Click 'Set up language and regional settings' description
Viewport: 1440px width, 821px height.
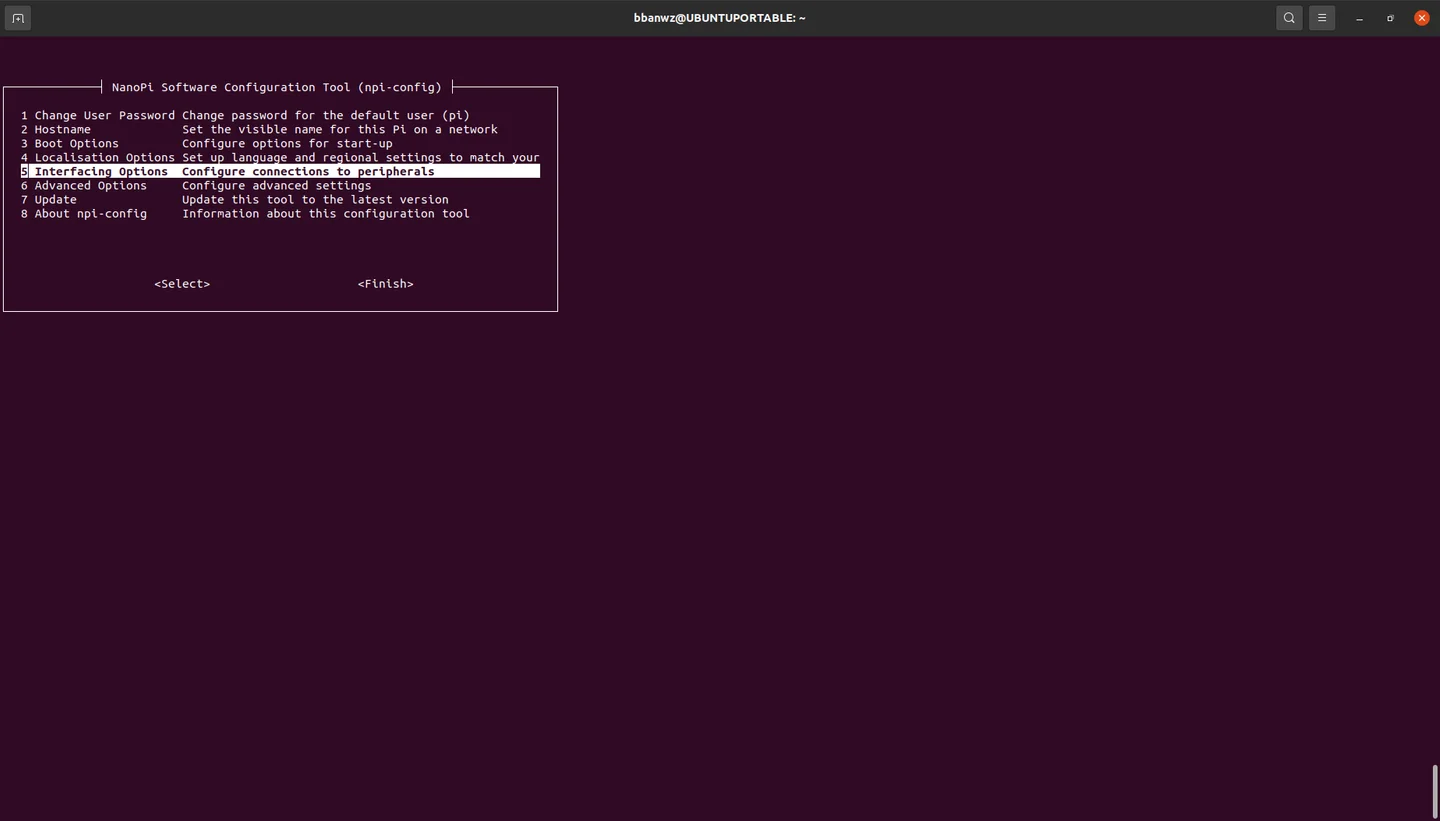361,157
